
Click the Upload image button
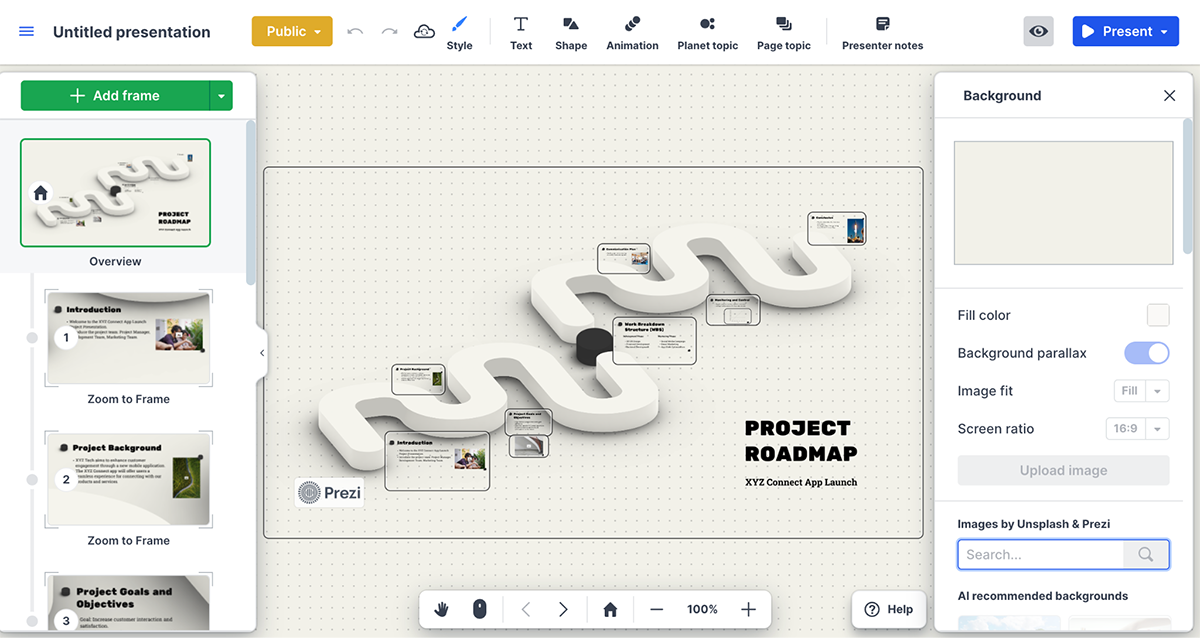click(1063, 470)
